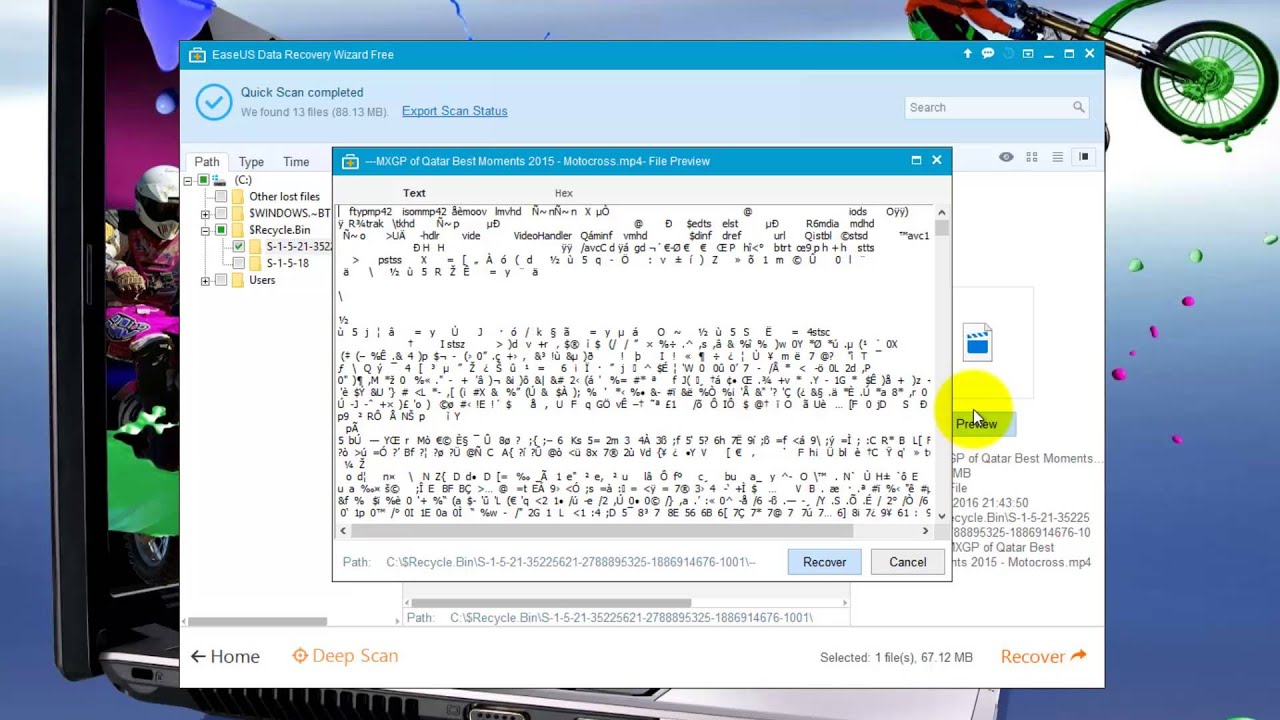Select the Text tab in File Preview
Viewport: 1280px width, 720px height.
tap(414, 193)
